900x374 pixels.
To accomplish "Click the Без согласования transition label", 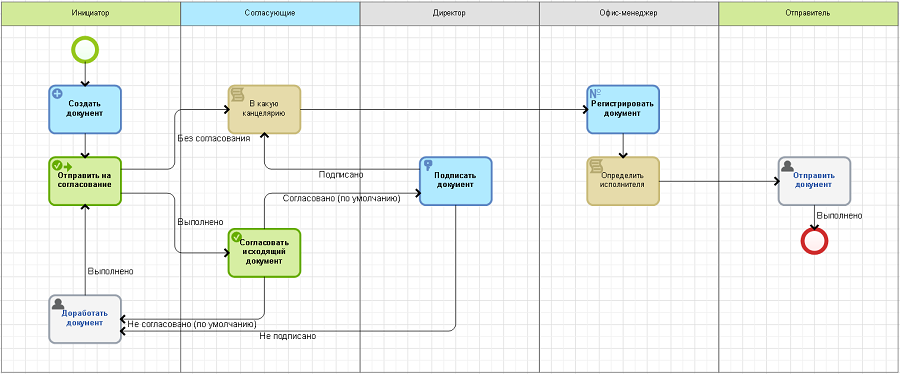I will click(x=214, y=139).
